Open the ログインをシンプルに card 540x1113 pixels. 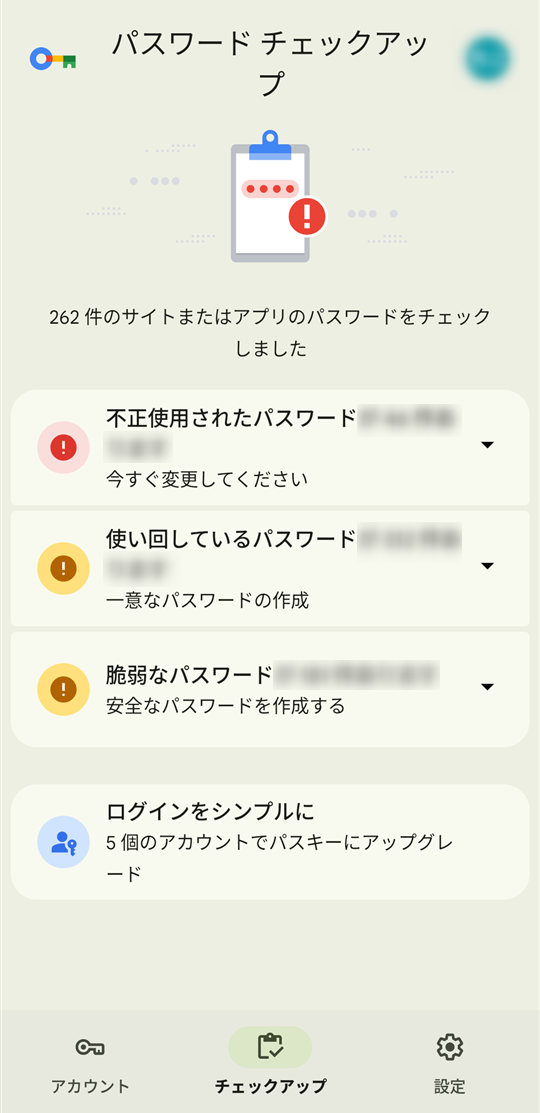(270, 842)
